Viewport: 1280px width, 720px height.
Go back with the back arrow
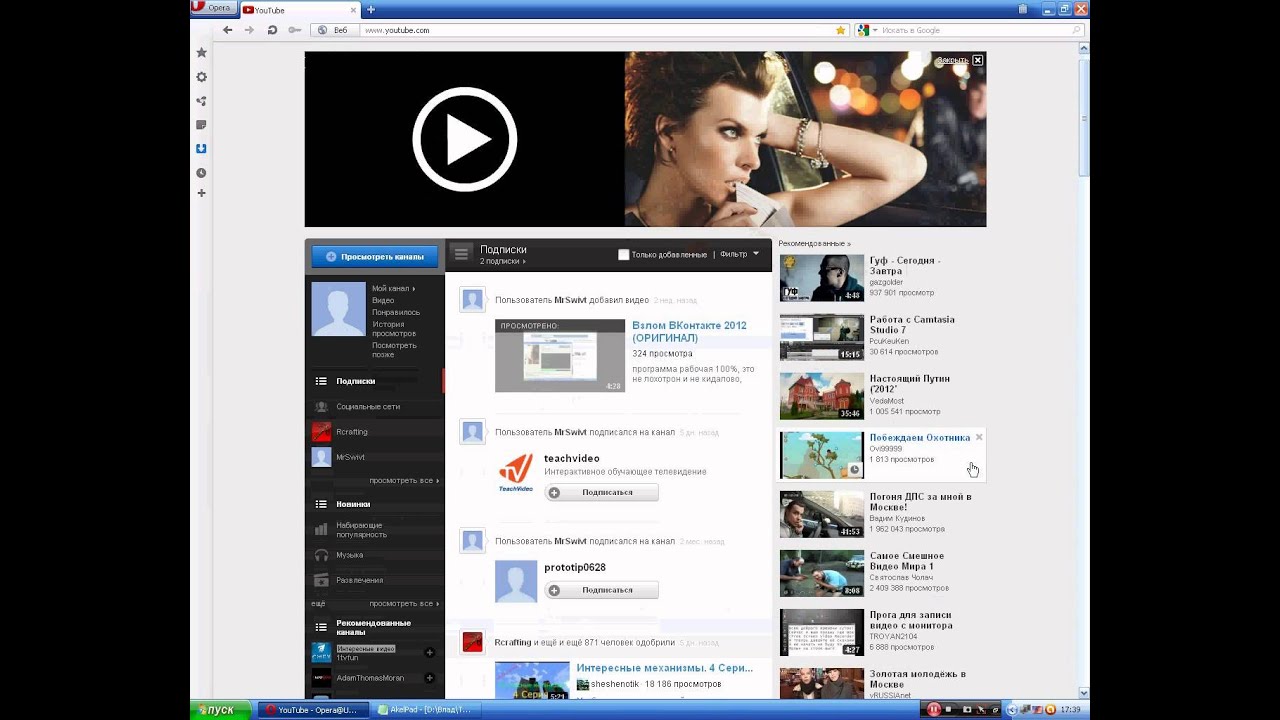(x=228, y=30)
